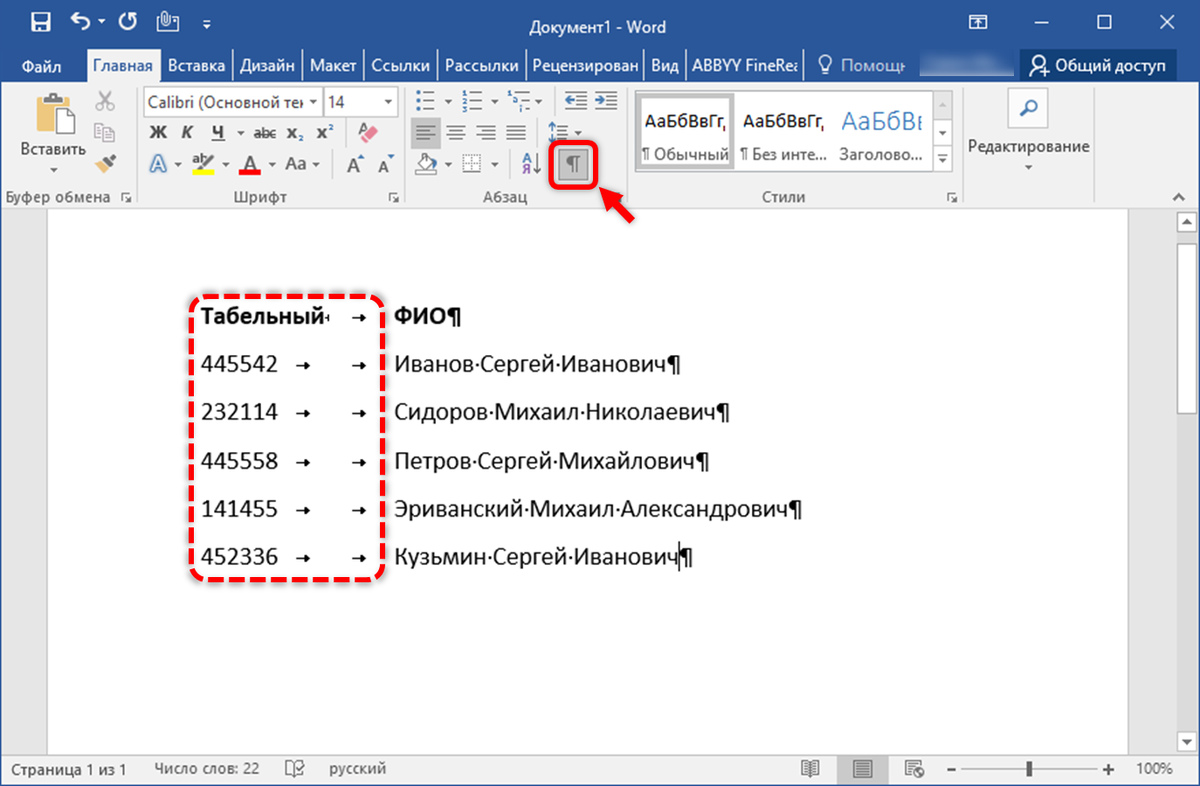Screen dimensions: 1200x786
Task: Decrease paragraph indent
Action: click(x=575, y=101)
